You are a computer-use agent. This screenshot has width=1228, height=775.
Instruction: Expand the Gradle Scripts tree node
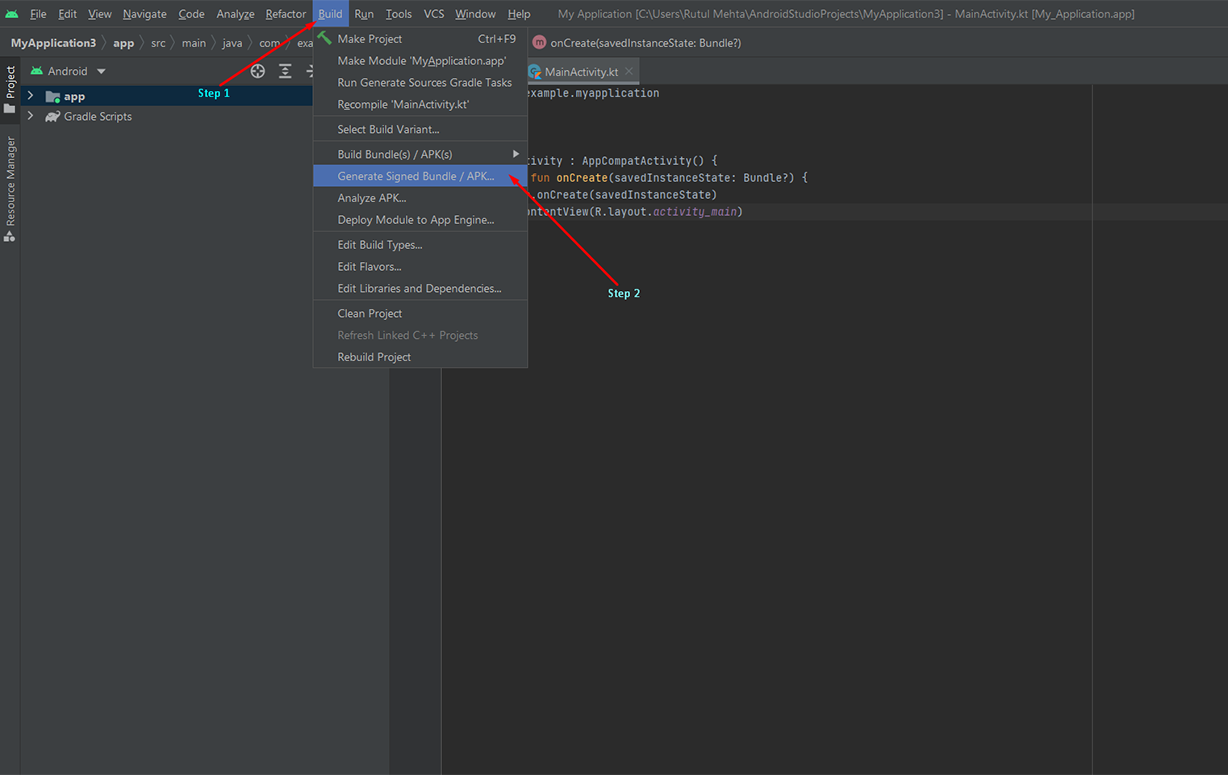click(x=30, y=116)
